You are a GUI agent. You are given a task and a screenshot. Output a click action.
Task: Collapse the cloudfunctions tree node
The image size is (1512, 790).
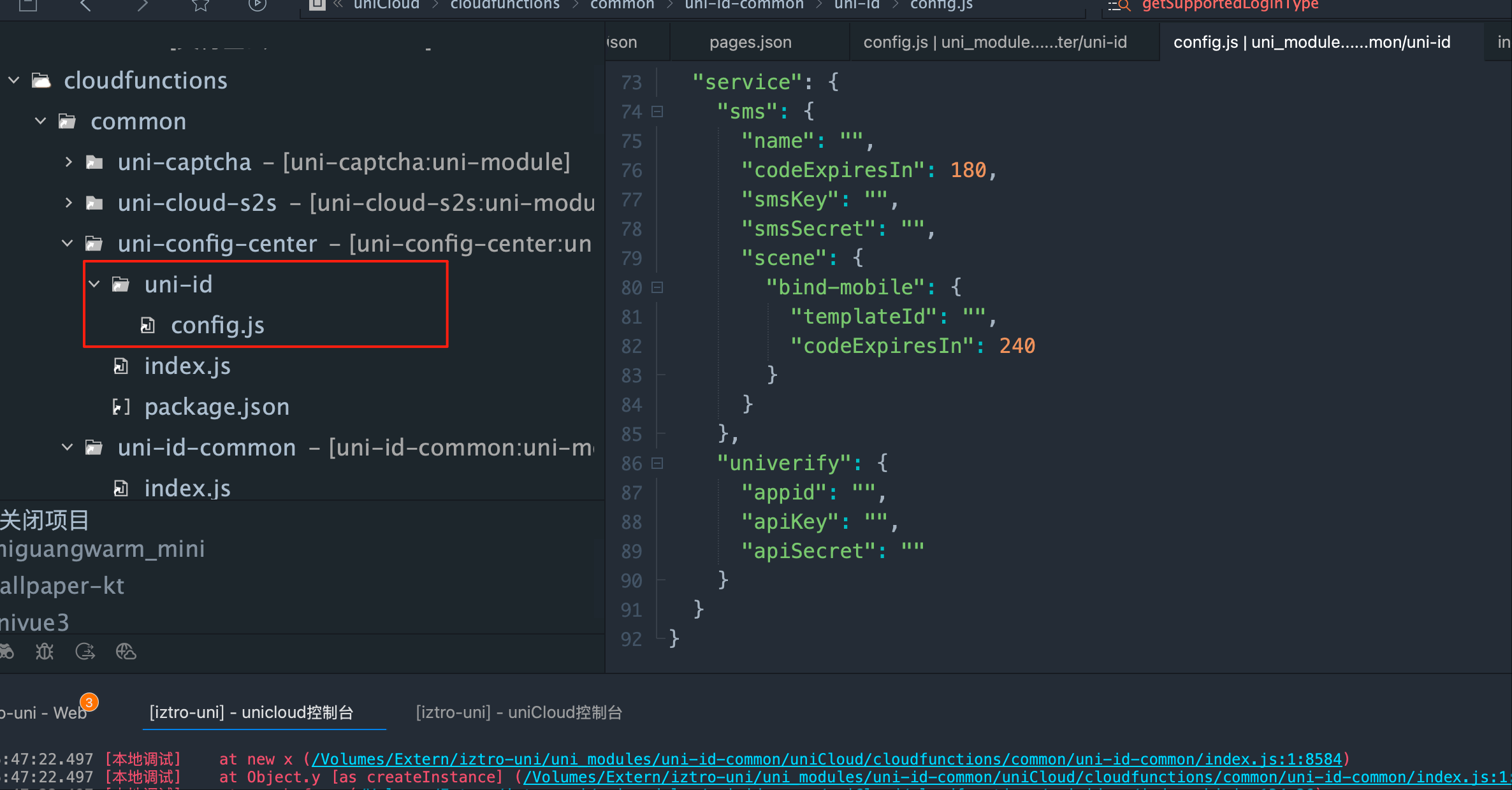pyautogui.click(x=14, y=81)
